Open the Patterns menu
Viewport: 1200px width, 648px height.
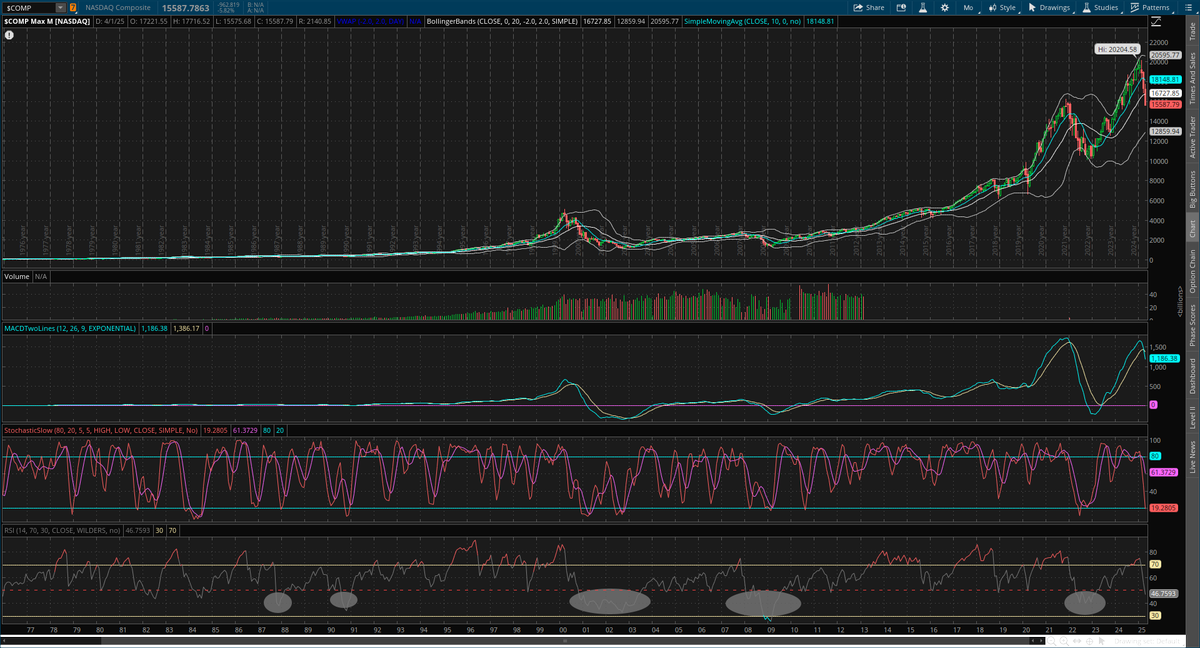click(1150, 7)
